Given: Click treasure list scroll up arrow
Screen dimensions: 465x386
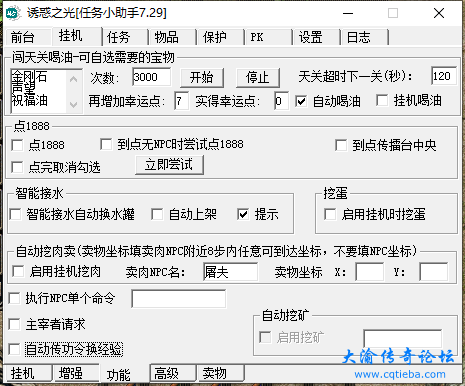Looking at the screenshot, I should coord(74,79).
